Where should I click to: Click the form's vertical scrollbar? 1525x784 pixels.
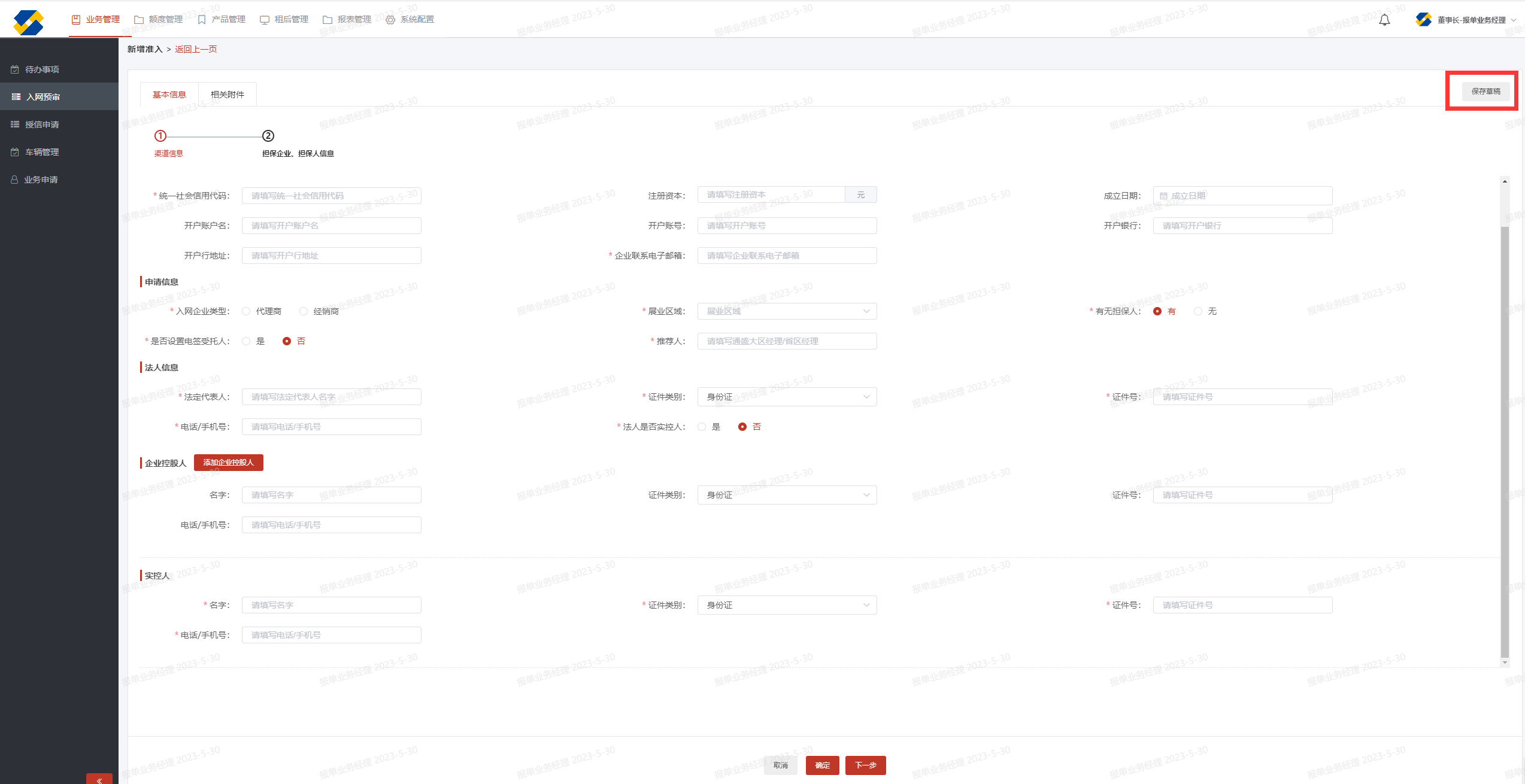(x=1504, y=443)
